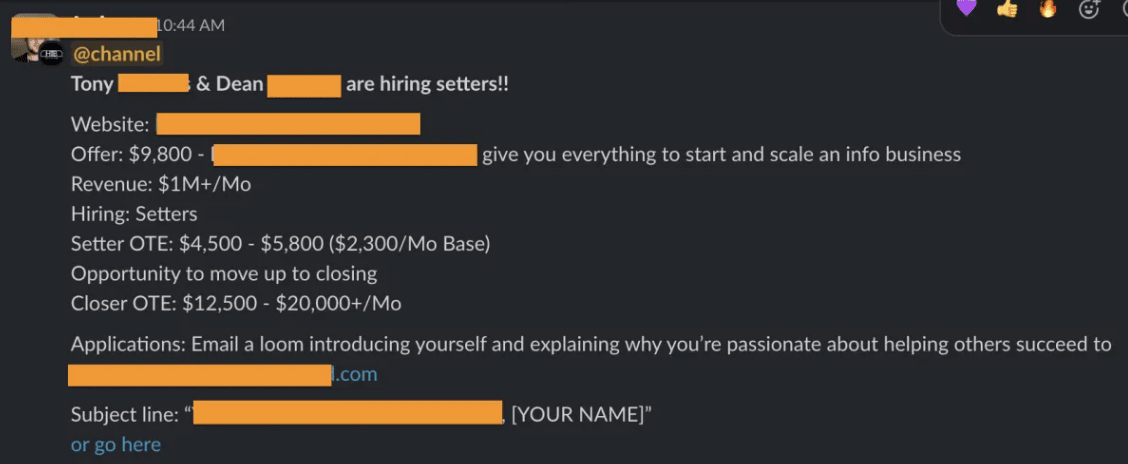Click the "Opportunity to move up to closing" text

click(224, 274)
